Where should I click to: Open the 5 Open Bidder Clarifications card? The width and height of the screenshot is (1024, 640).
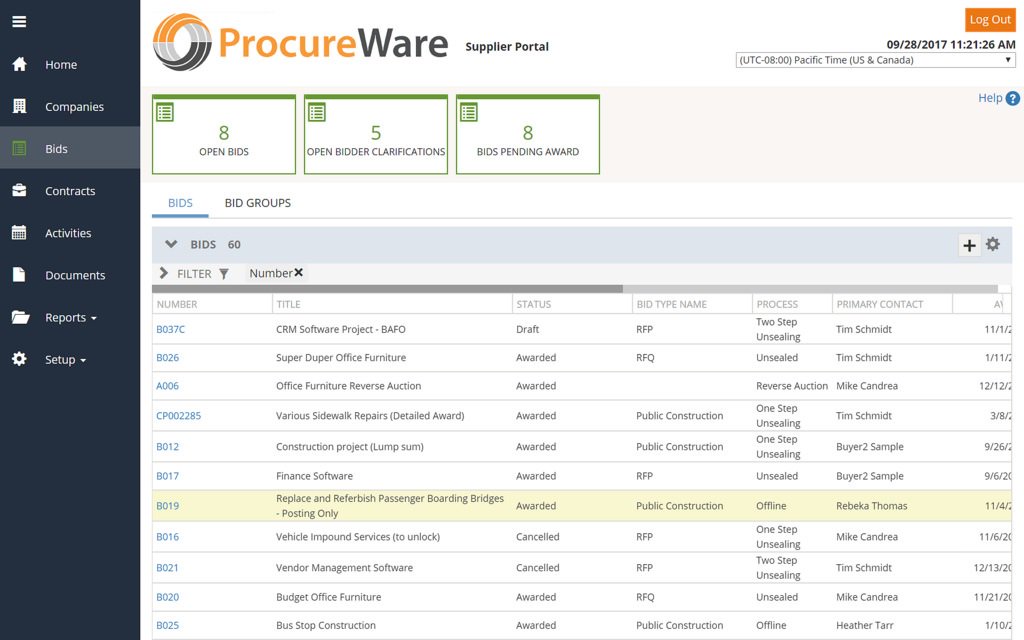click(x=376, y=135)
